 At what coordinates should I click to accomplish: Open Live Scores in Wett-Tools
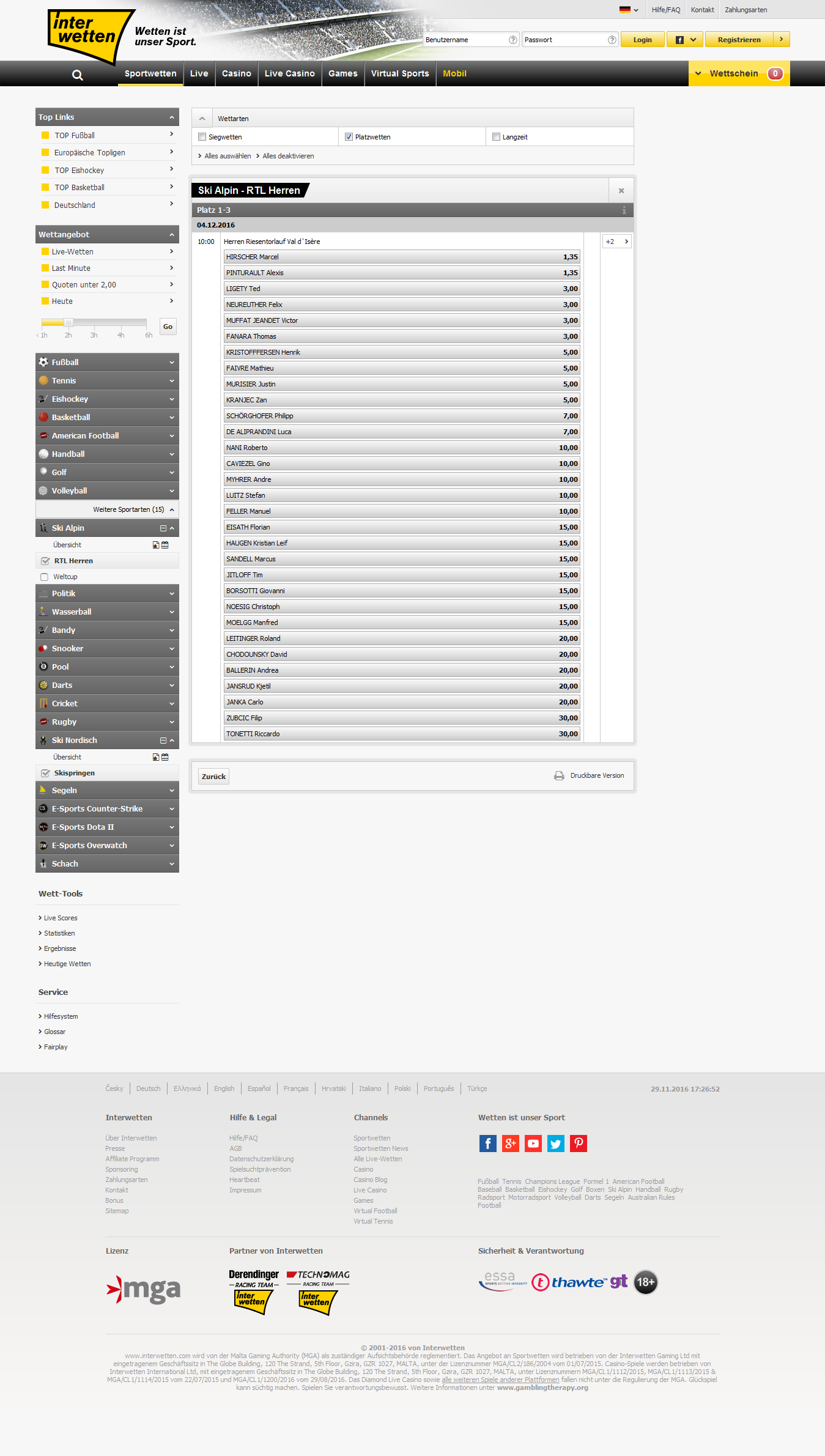(x=61, y=918)
